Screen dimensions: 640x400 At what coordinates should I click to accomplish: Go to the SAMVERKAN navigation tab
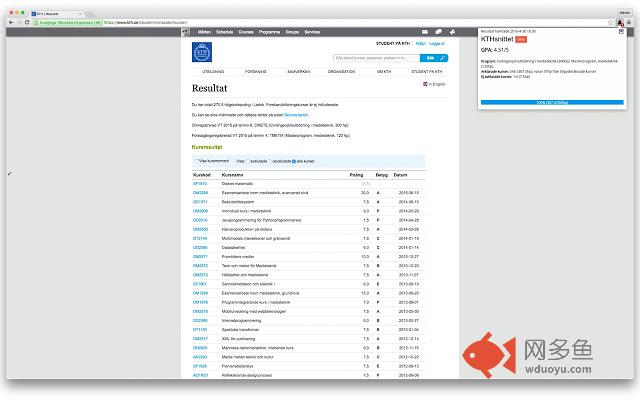pos(298,71)
